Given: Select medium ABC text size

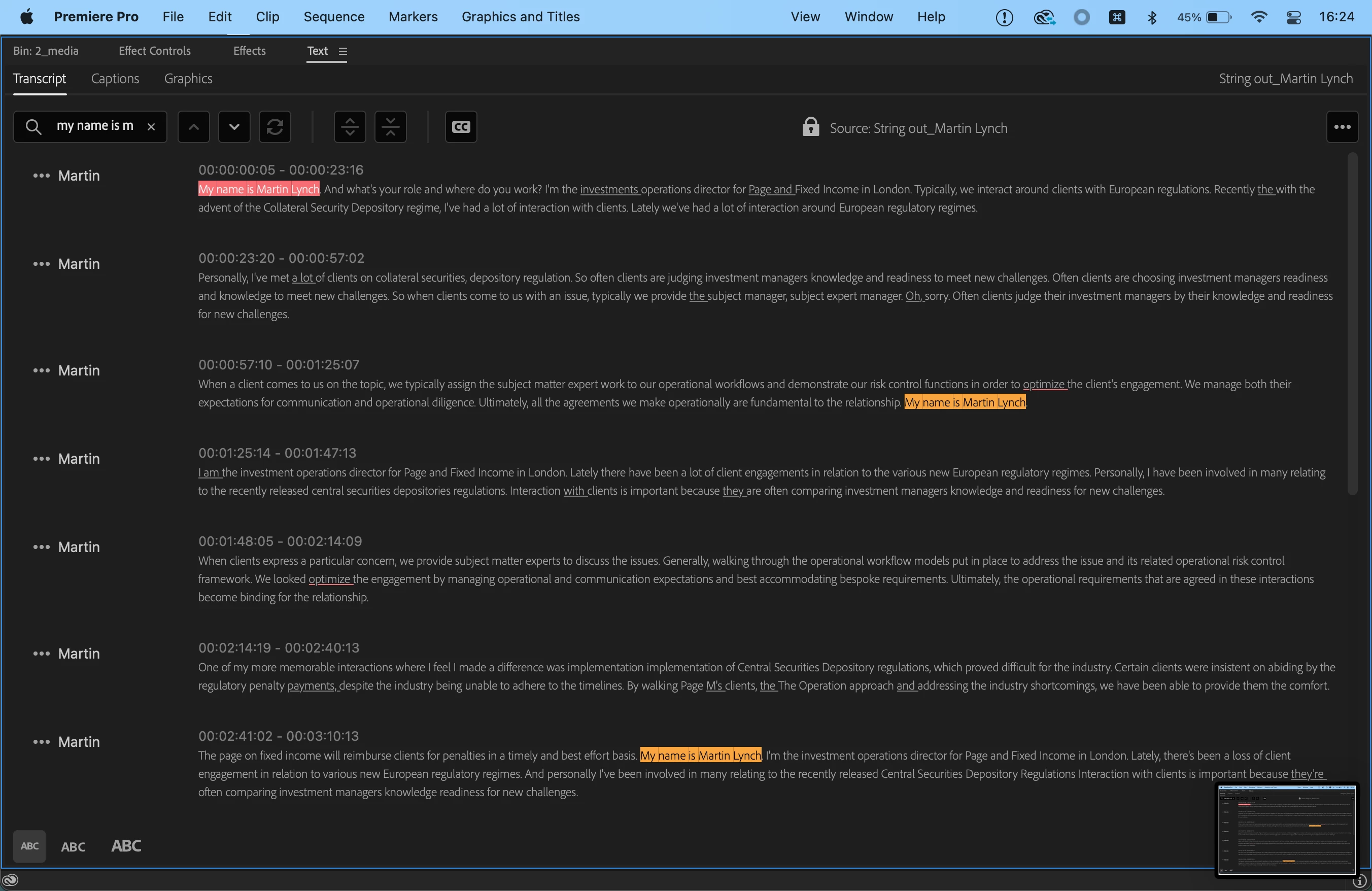Looking at the screenshot, I should pyautogui.click(x=73, y=847).
